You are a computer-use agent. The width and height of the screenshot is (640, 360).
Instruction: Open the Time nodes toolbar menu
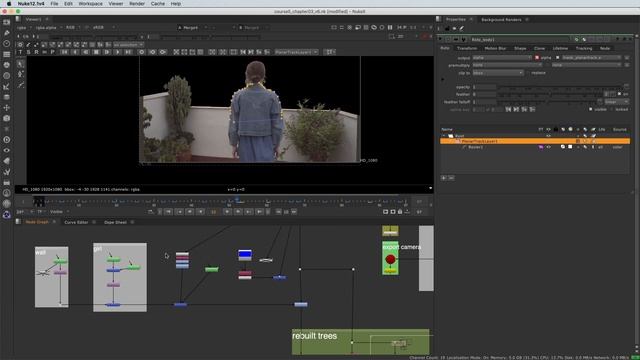coord(7,43)
